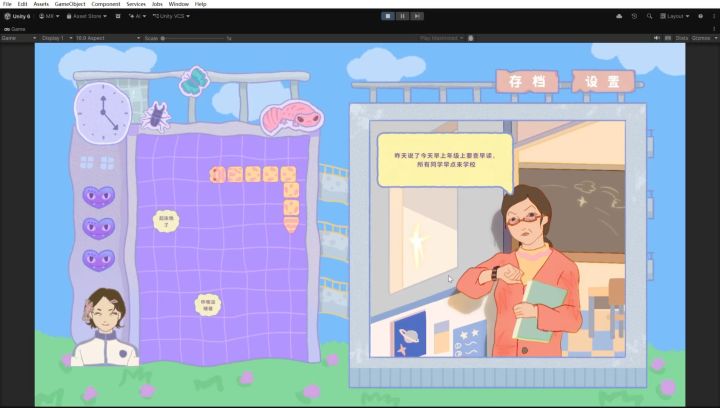The height and width of the screenshot is (408, 720).
Task: Stop play mode with the play button
Action: [x=388, y=16]
